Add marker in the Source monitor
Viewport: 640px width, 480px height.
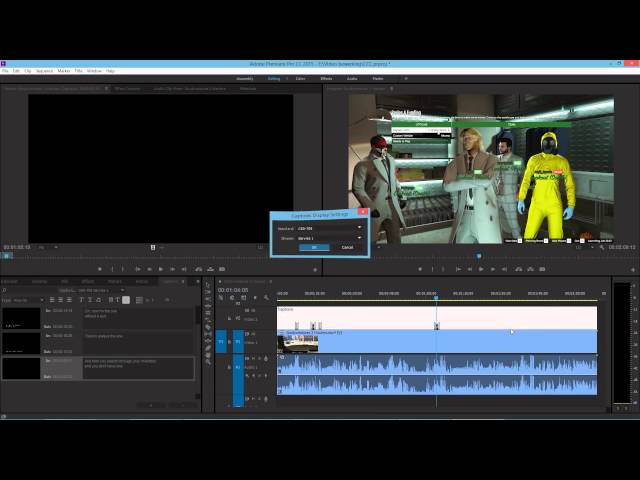[x=100, y=269]
